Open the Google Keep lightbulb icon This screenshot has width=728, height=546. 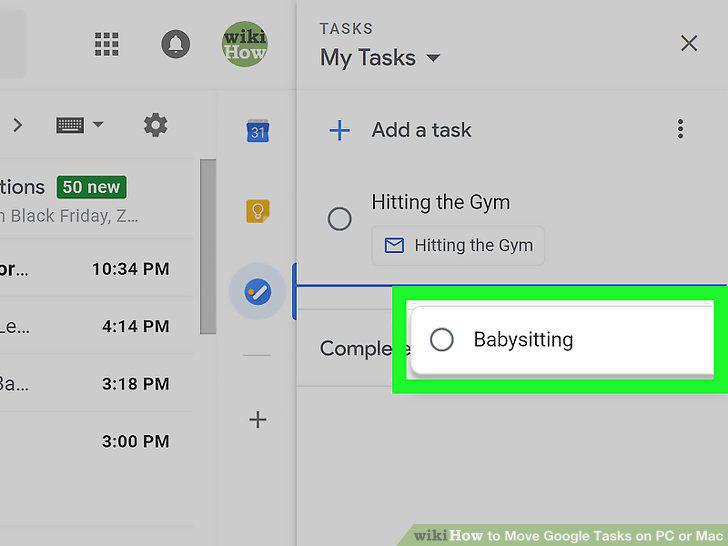tap(258, 211)
